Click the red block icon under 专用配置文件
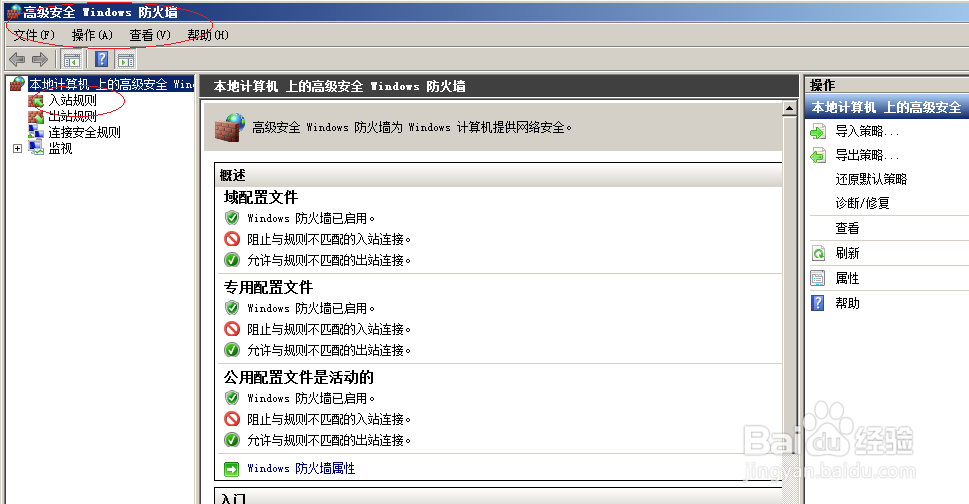The width and height of the screenshot is (969, 504). pyautogui.click(x=232, y=329)
